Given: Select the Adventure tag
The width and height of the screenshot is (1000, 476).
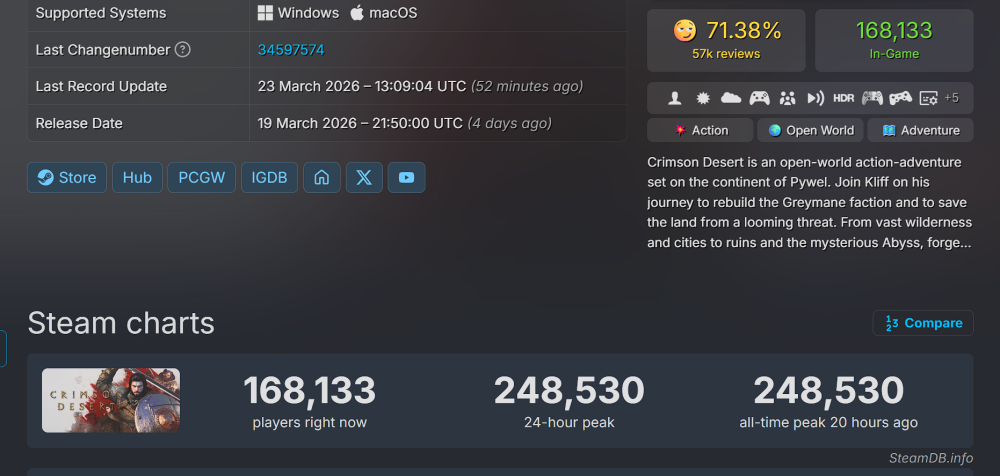Looking at the screenshot, I should click(920, 130).
